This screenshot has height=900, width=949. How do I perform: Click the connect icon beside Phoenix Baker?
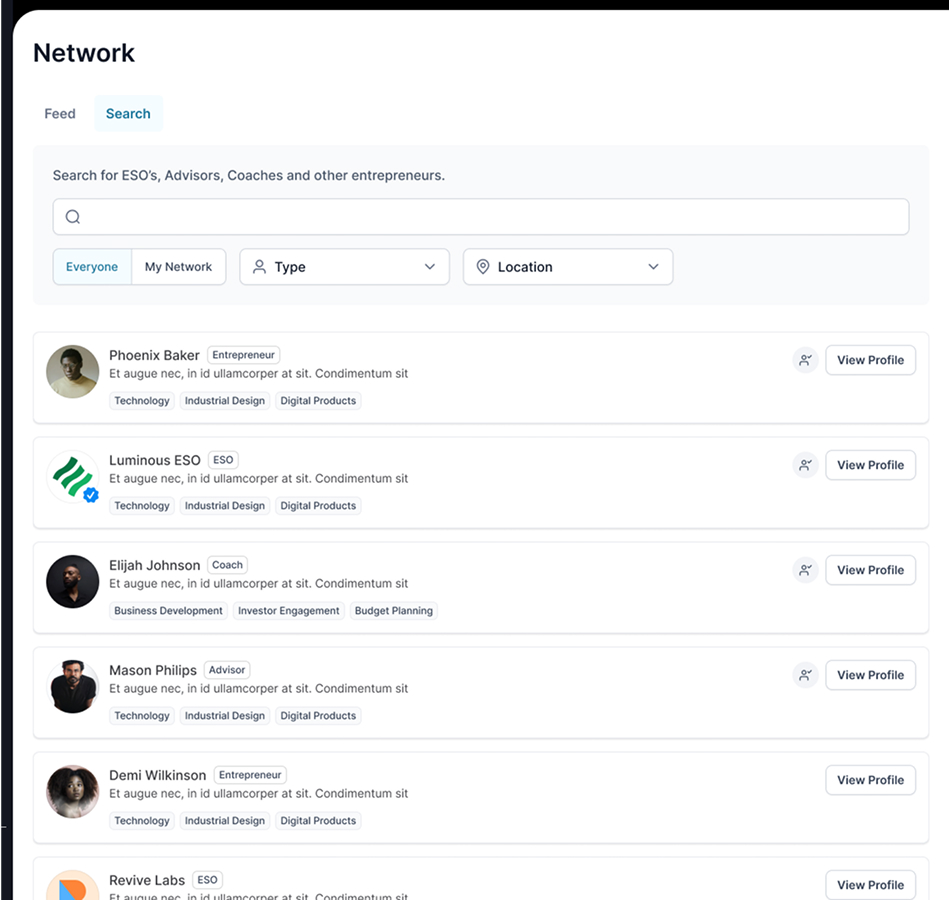(805, 360)
